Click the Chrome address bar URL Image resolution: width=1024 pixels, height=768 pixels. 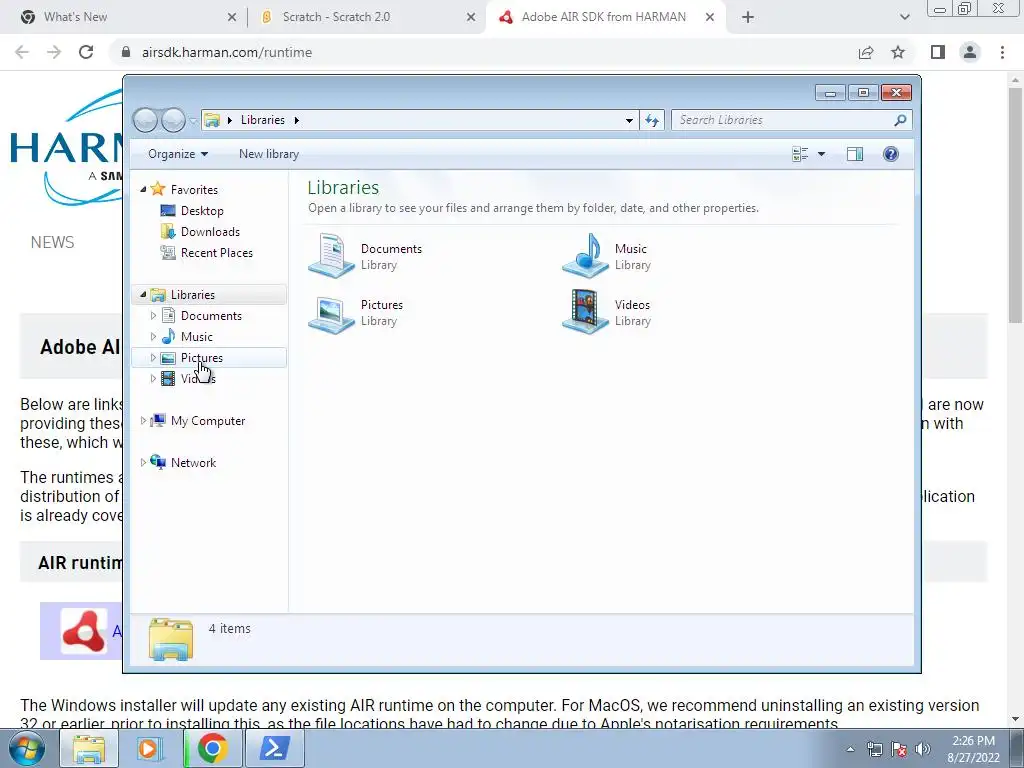pos(227,52)
